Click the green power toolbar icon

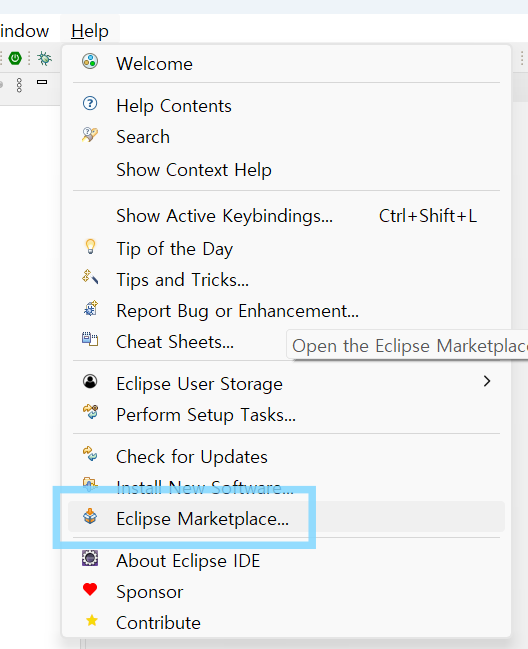click(x=15, y=58)
